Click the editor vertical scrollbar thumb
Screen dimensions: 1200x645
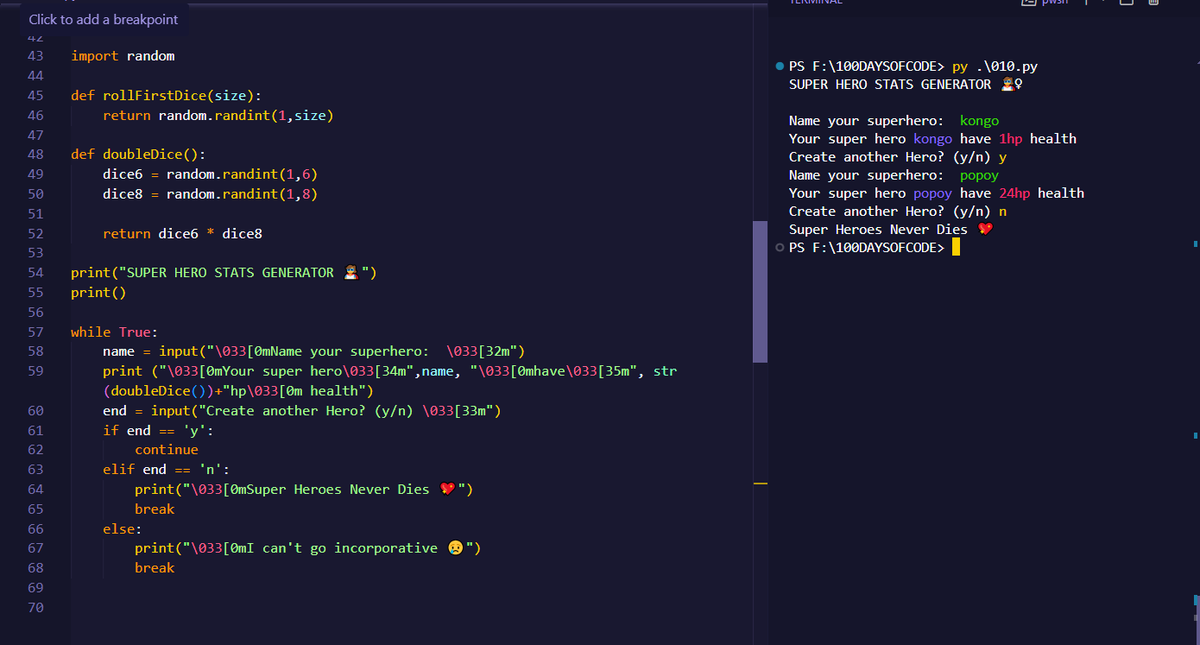pos(760,292)
